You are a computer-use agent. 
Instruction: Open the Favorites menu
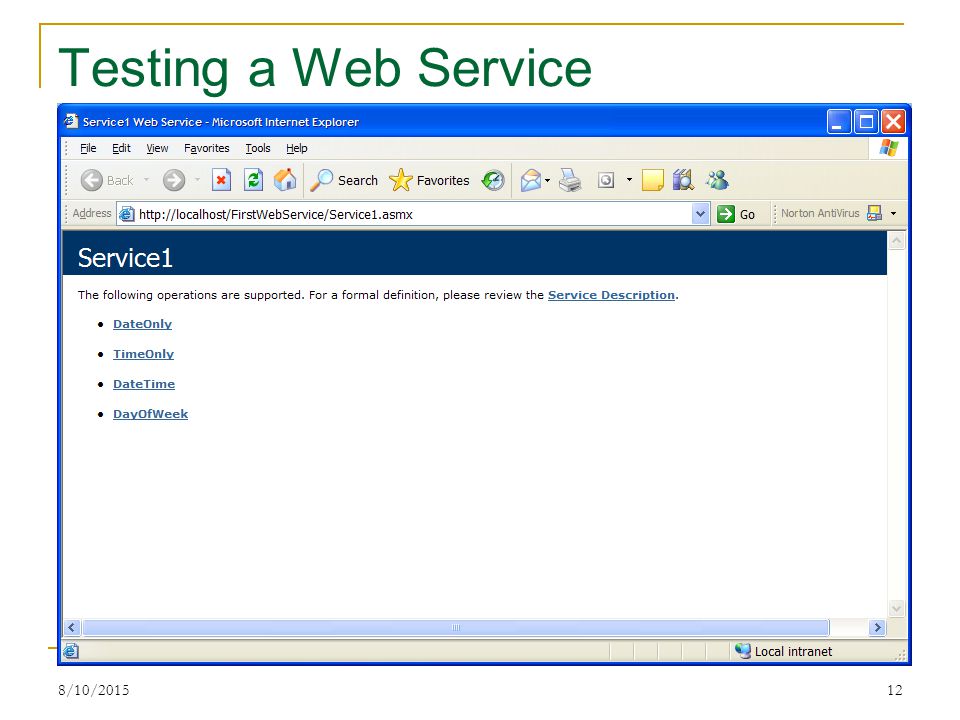click(206, 148)
